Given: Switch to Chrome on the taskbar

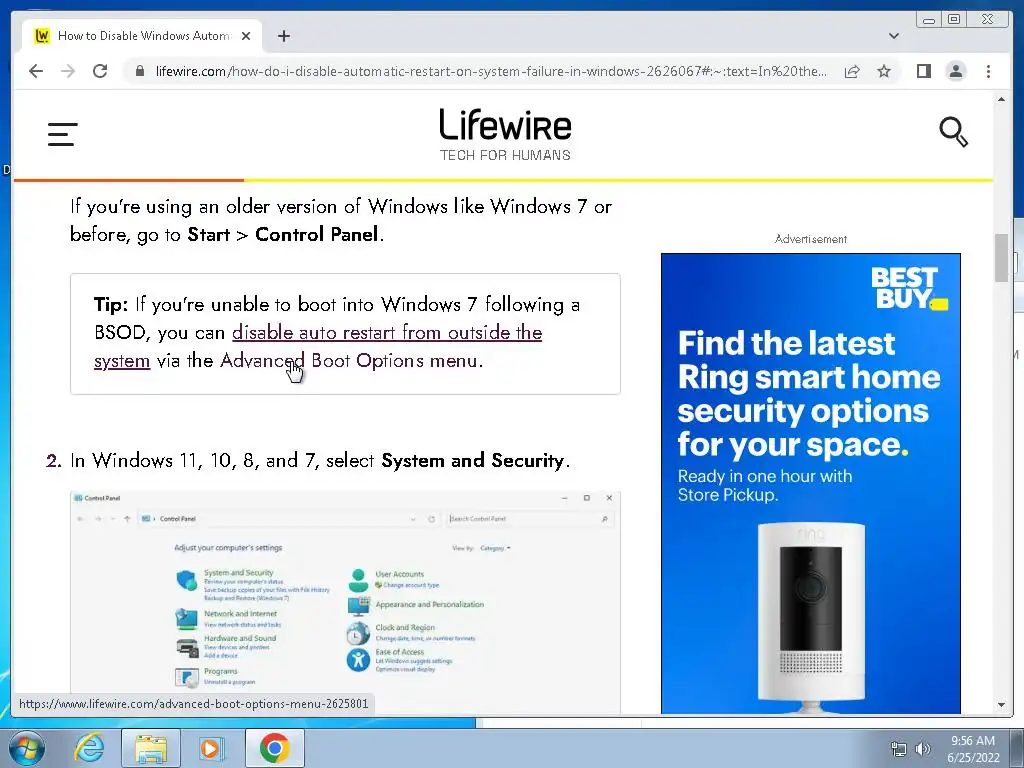Looking at the screenshot, I should (275, 748).
